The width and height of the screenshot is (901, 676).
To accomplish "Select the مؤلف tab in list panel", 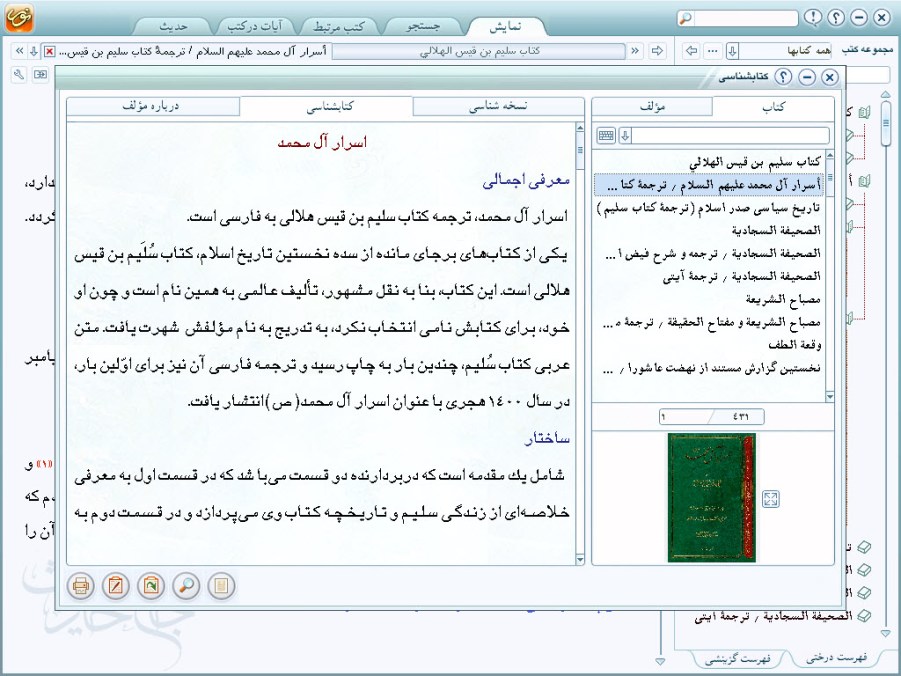I will pos(652,106).
